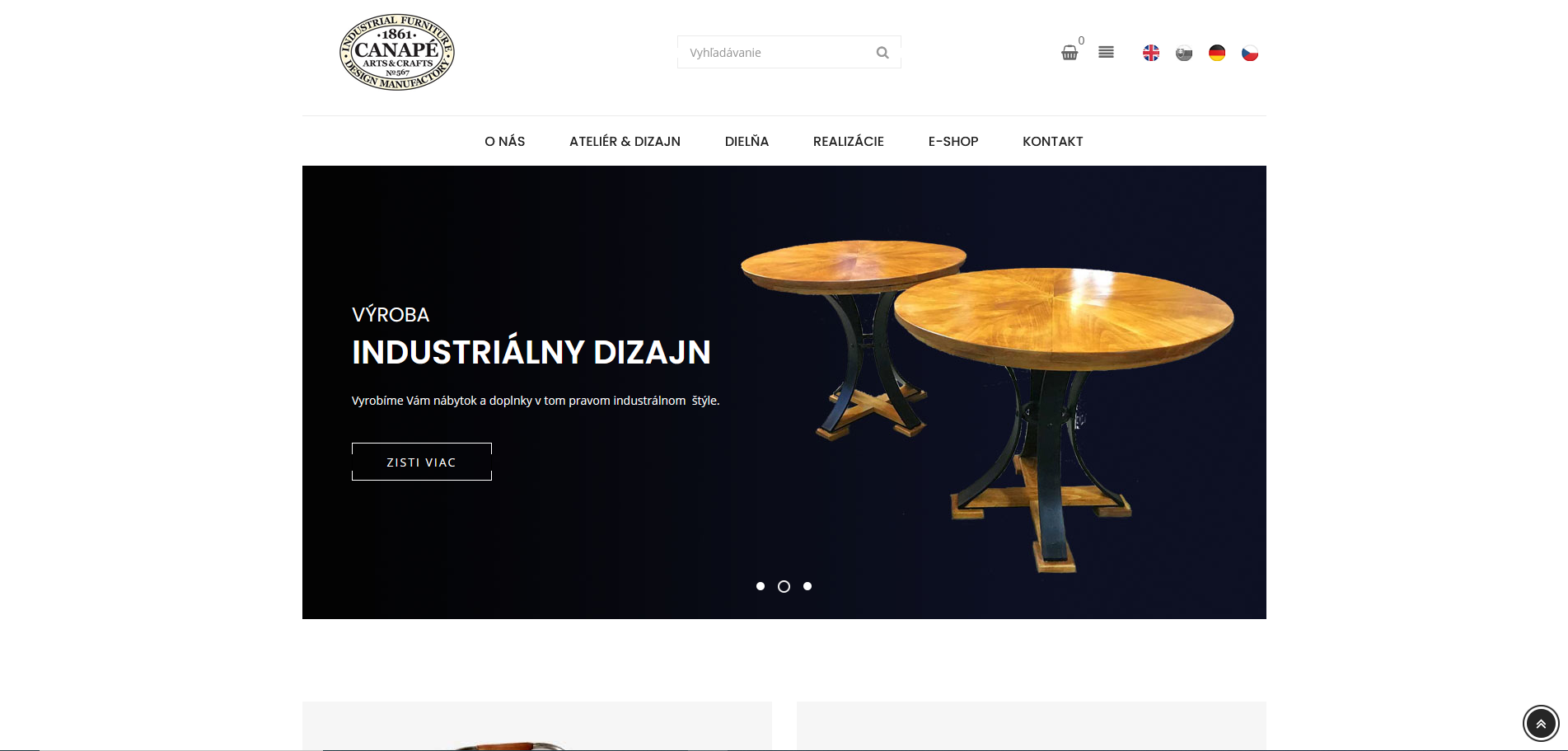Select the Slovak flag language icon

[1184, 53]
